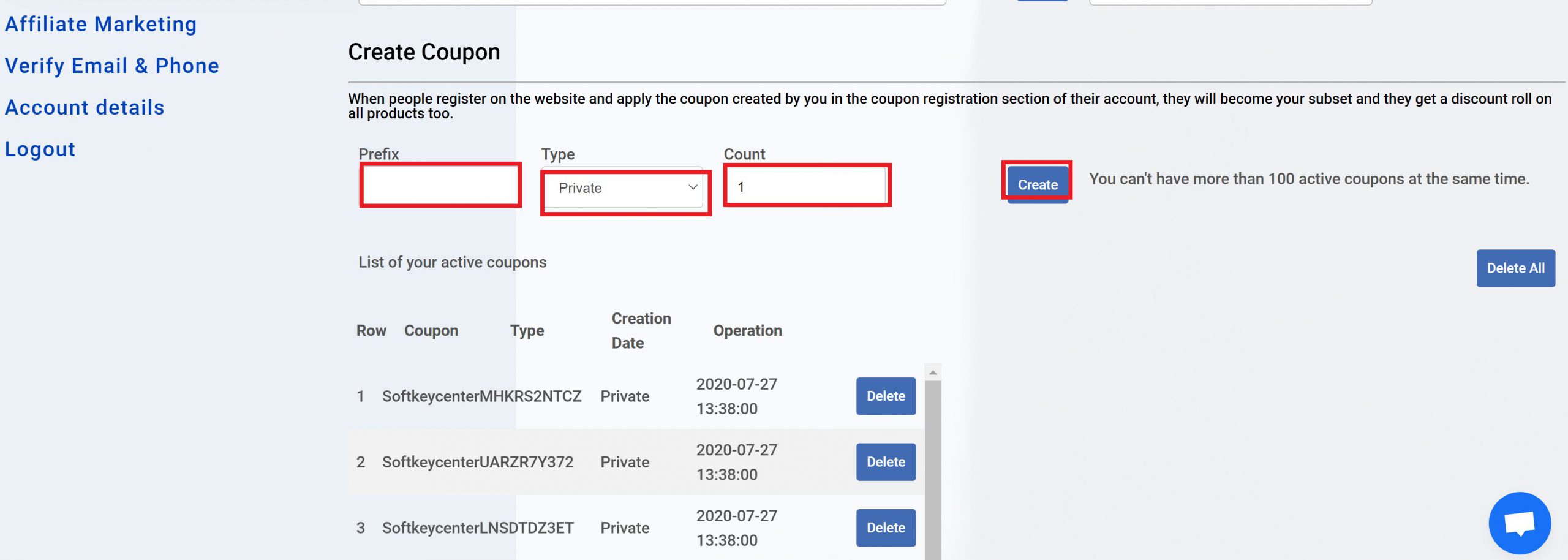Select coupon text SoftkeycenterLNSDTDZ3ET
Viewport: 1568px width, 560px height.
coord(478,528)
